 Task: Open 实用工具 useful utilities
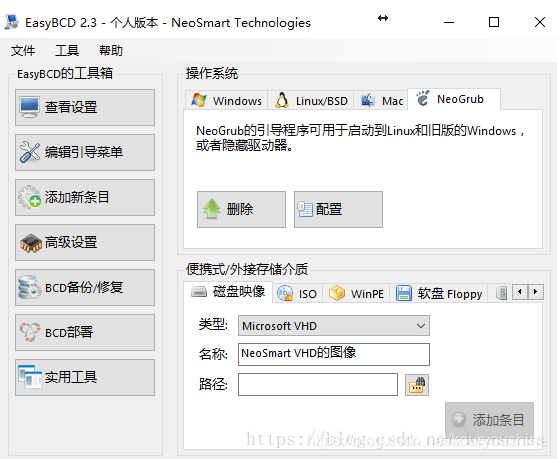[85, 377]
